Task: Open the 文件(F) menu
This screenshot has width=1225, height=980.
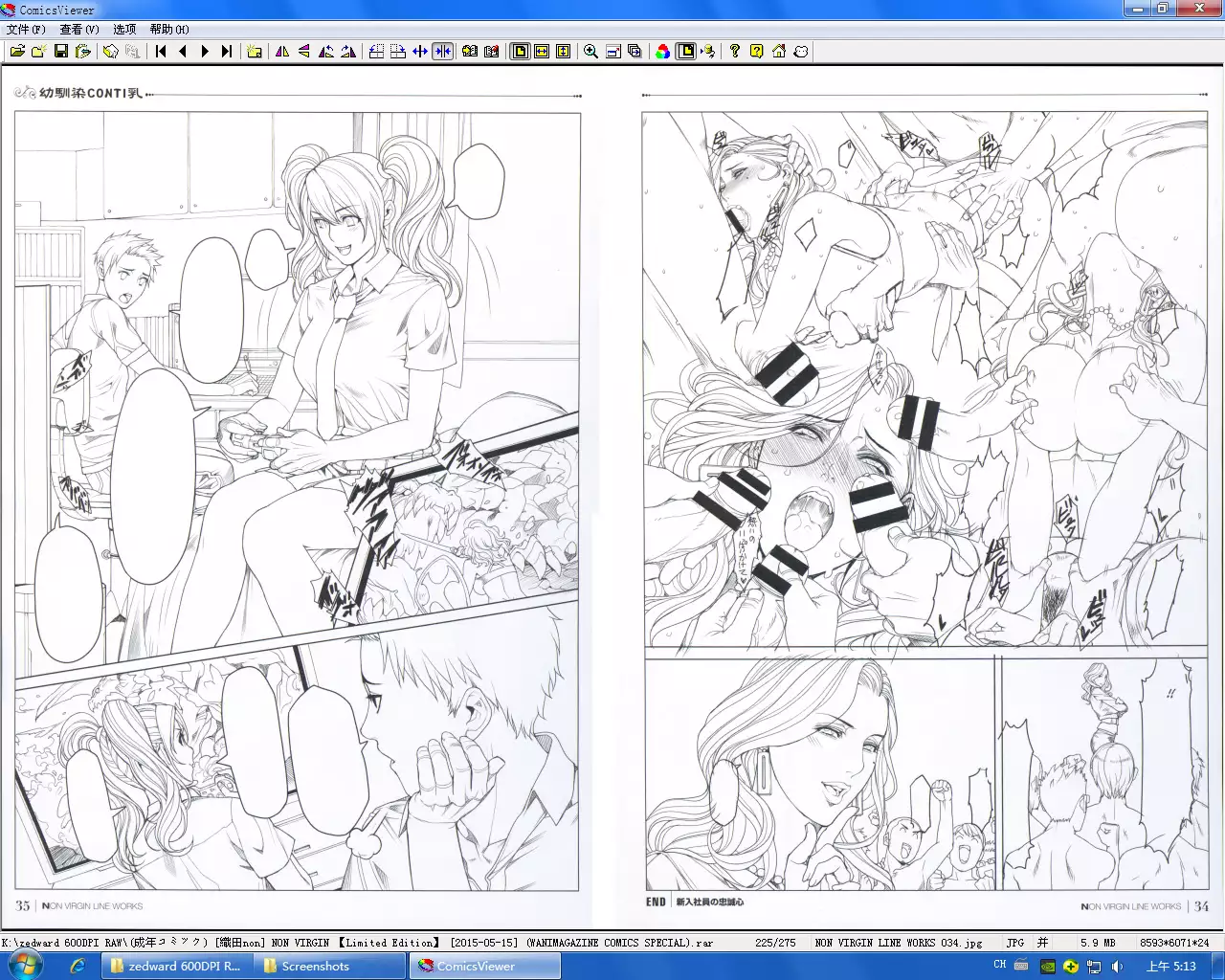Action: tap(26, 30)
